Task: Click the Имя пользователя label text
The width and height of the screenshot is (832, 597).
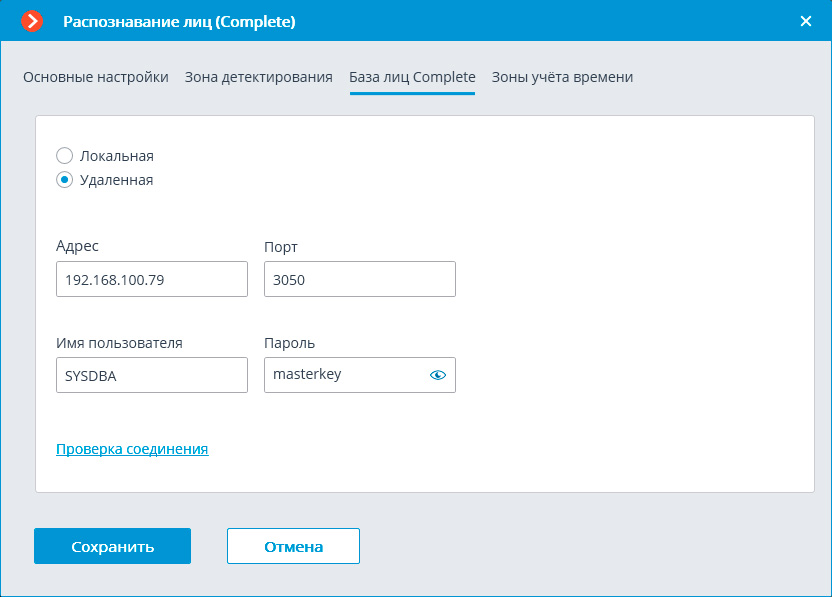Action: [119, 343]
